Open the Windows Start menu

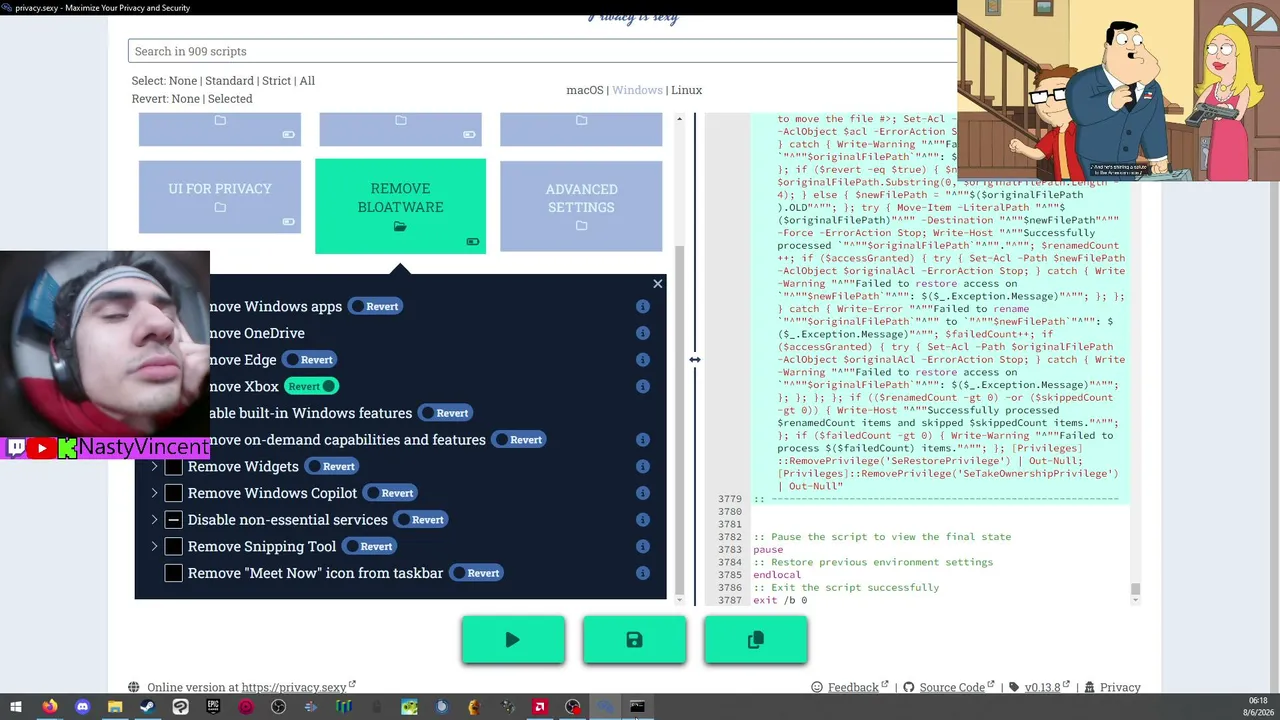[x=16, y=707]
